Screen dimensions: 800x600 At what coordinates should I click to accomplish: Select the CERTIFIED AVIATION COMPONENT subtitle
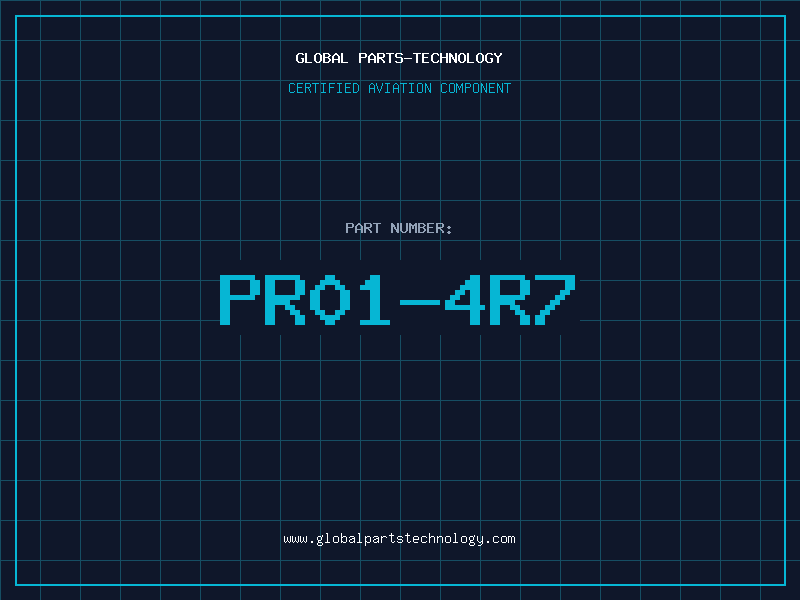coord(399,88)
